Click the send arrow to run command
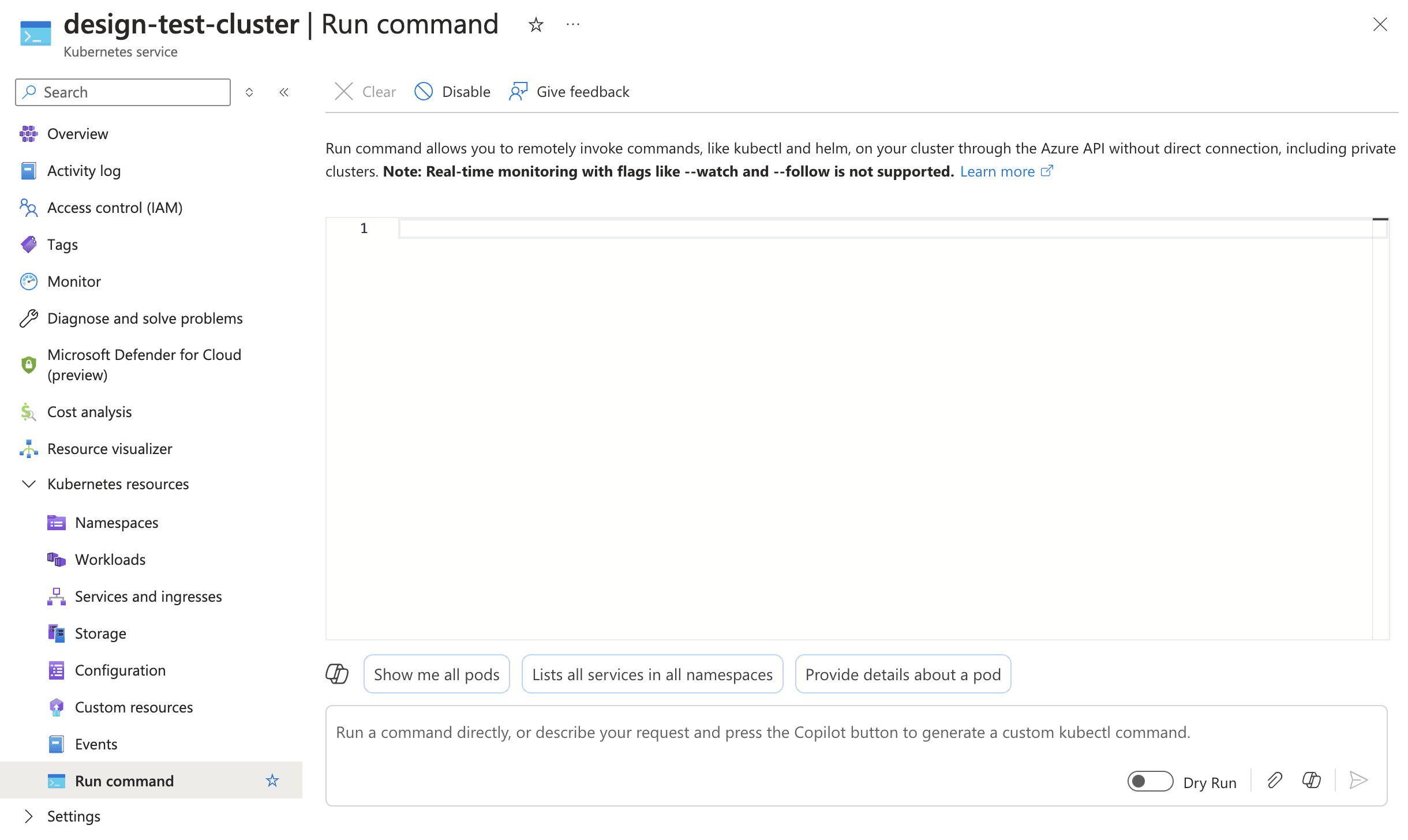The width and height of the screenshot is (1408, 840). point(1359,781)
